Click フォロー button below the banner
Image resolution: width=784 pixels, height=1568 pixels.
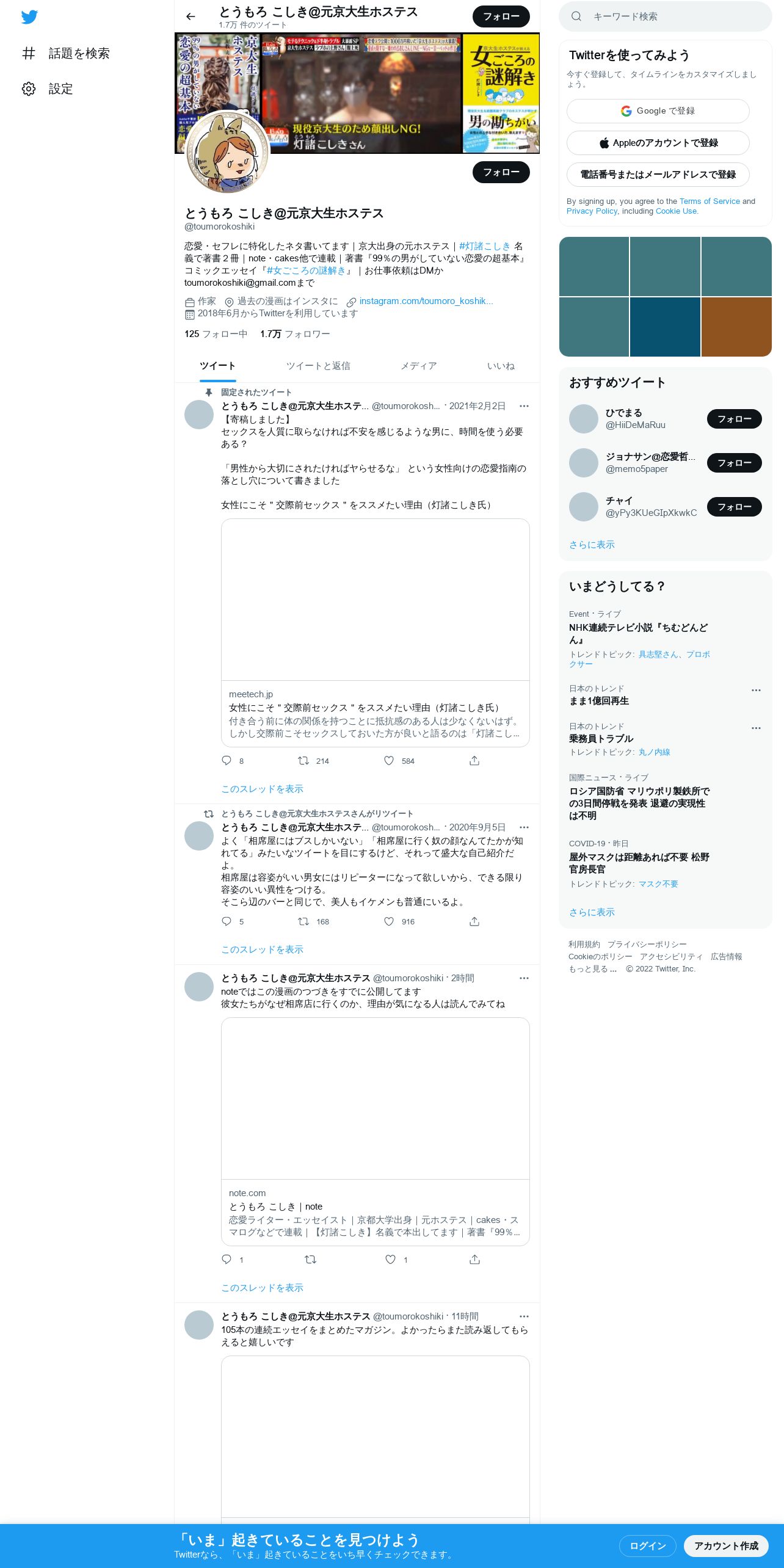[501, 172]
